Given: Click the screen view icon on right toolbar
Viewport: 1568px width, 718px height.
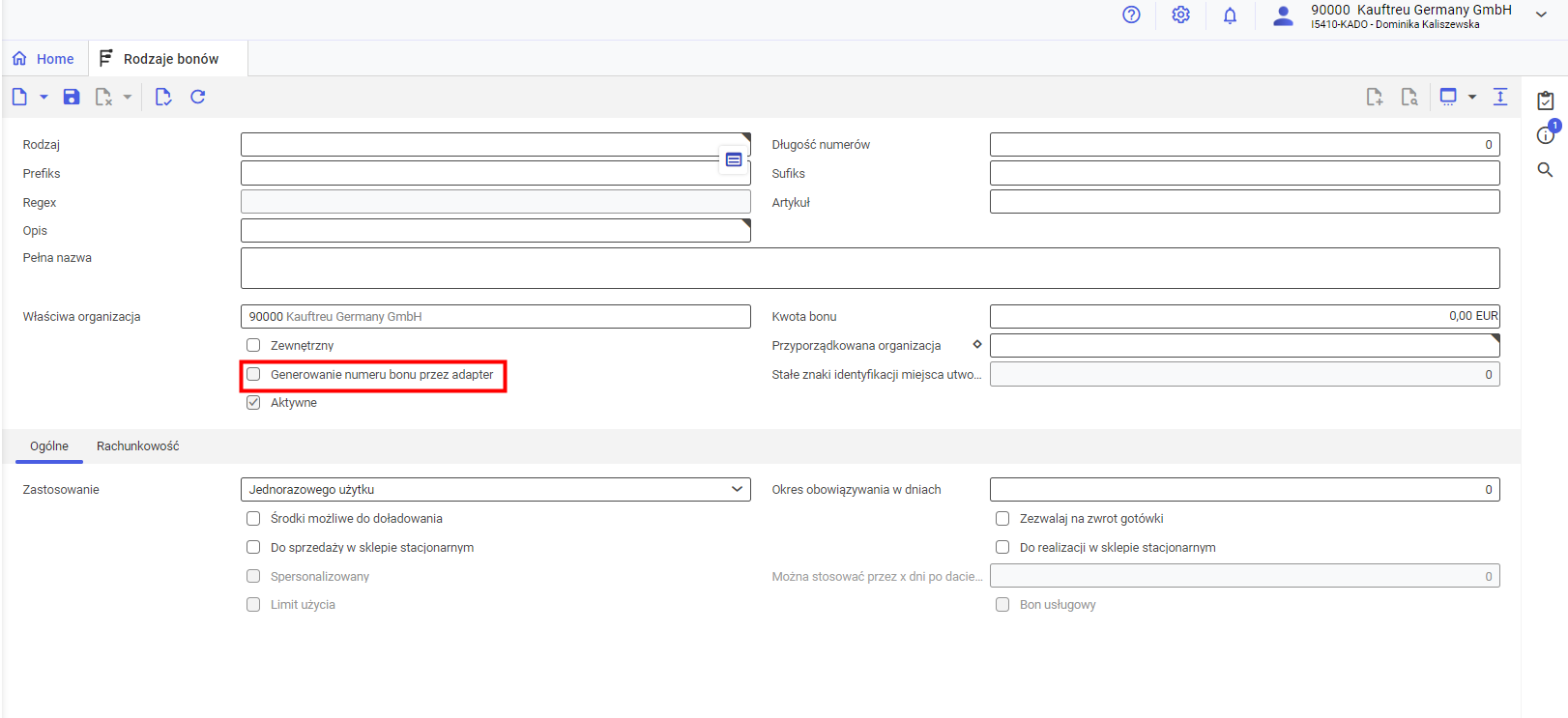Looking at the screenshot, I should point(1448,97).
